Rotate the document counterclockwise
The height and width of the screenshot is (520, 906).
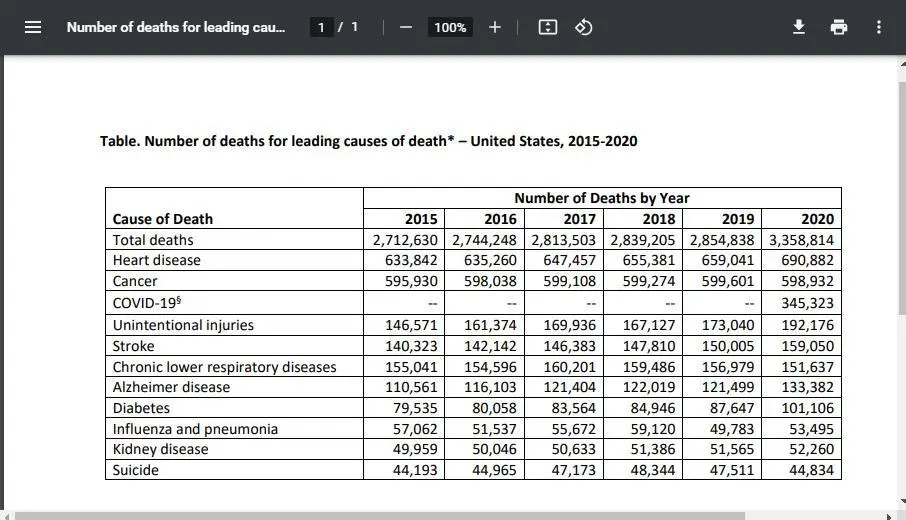pyautogui.click(x=584, y=27)
